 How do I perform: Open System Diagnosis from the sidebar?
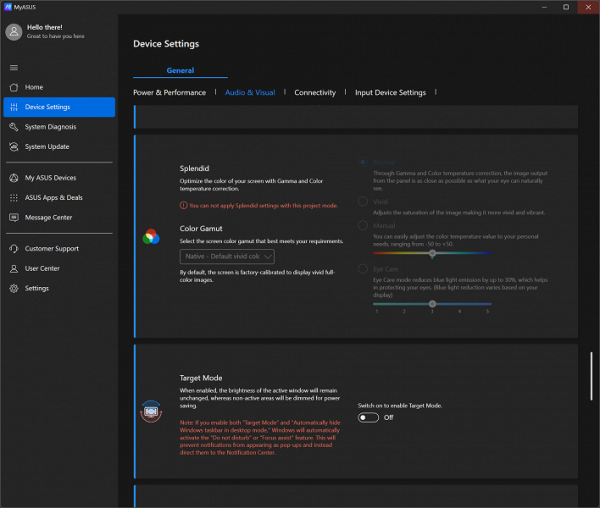[14, 127]
